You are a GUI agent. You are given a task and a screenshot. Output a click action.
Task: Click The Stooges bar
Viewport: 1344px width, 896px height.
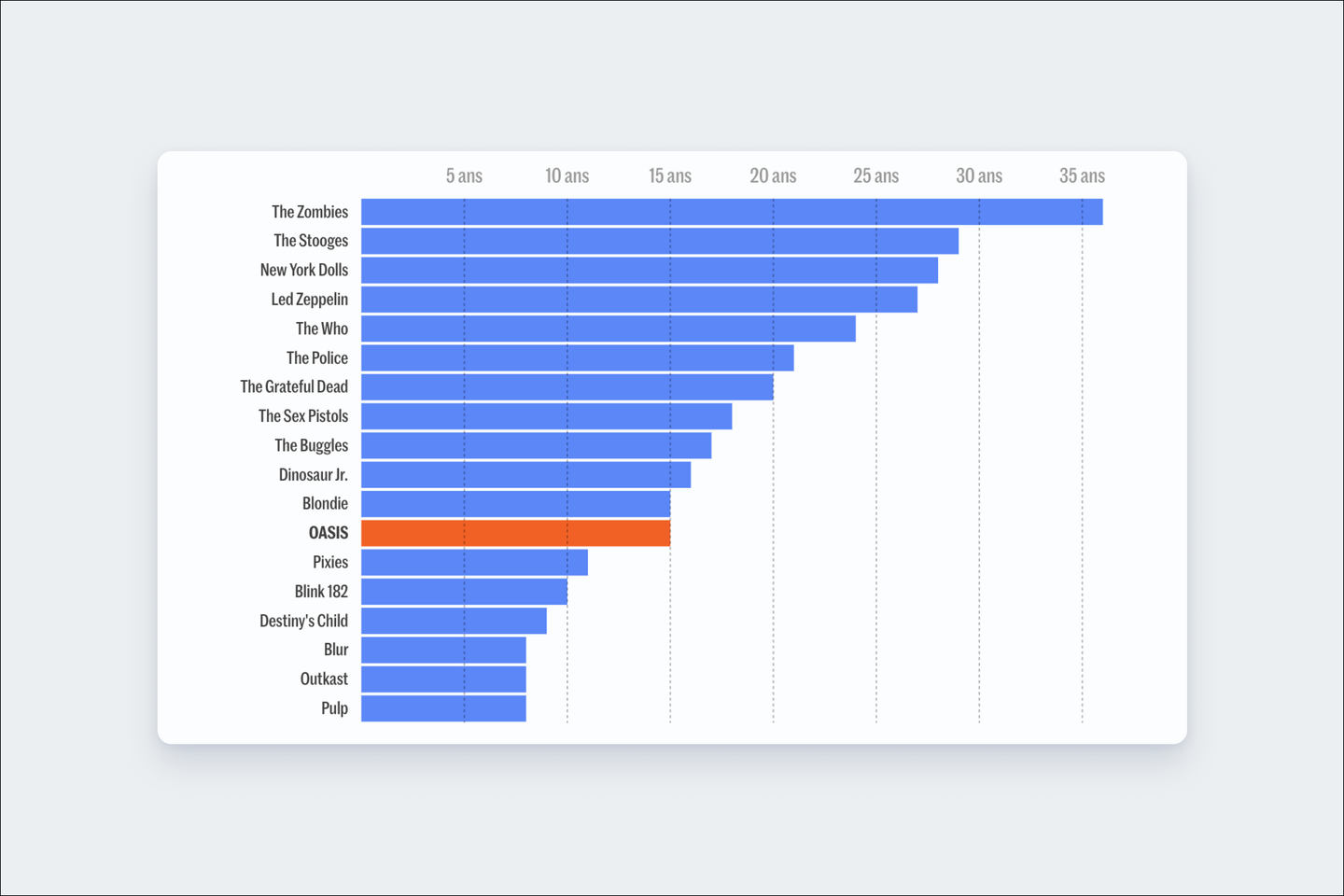pyautogui.click(x=660, y=241)
